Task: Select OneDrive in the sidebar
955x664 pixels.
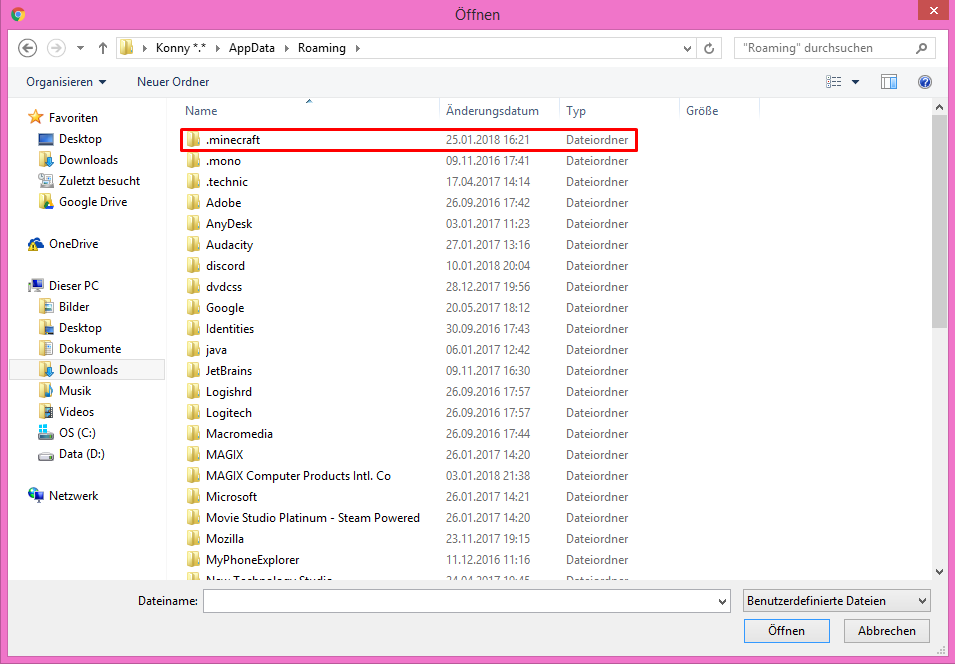Action: coord(63,244)
